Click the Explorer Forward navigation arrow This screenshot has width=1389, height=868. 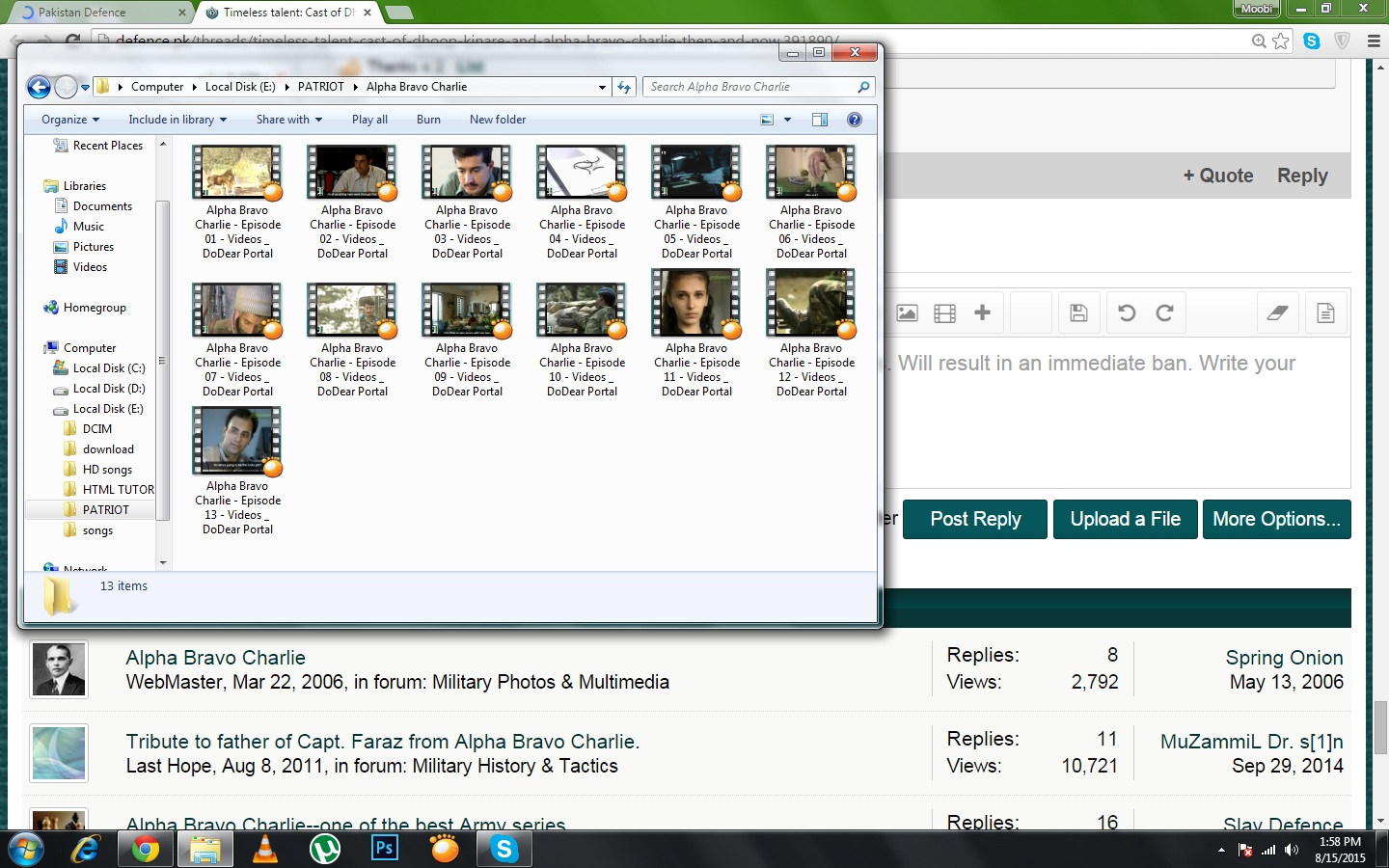66,87
